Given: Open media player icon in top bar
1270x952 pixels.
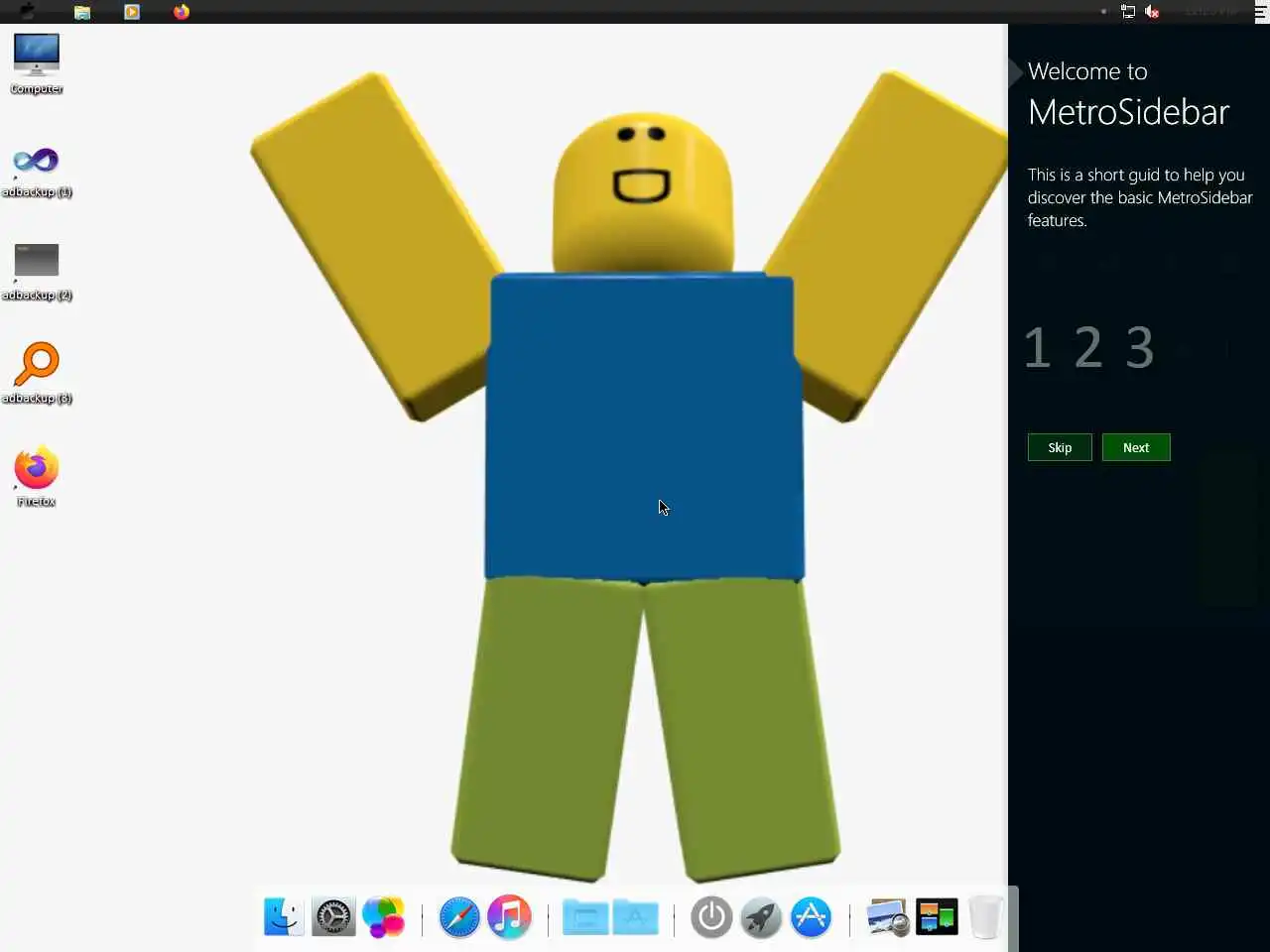Looking at the screenshot, I should (x=132, y=12).
